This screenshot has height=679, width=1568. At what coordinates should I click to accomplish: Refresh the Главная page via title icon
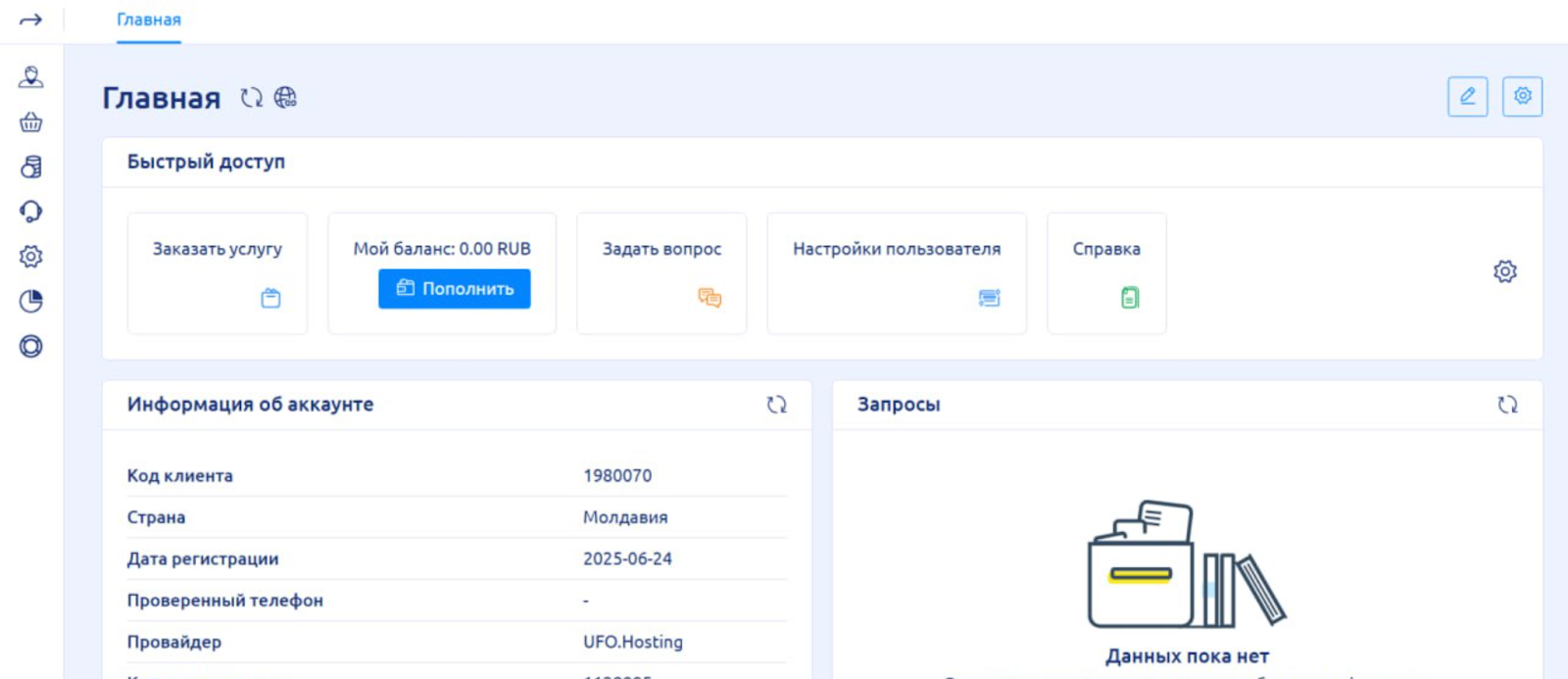click(x=252, y=97)
